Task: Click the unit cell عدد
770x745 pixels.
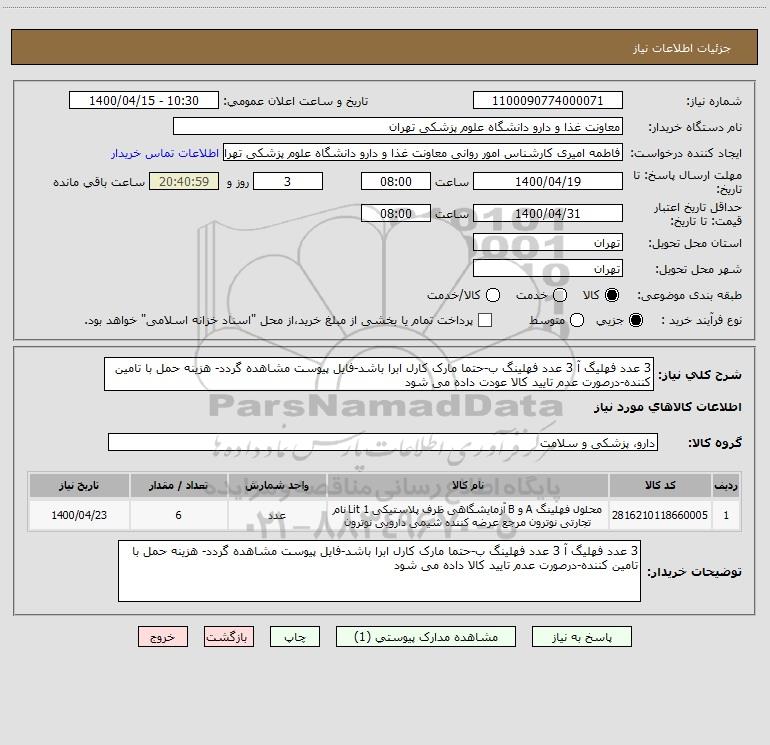Action: pos(277,515)
